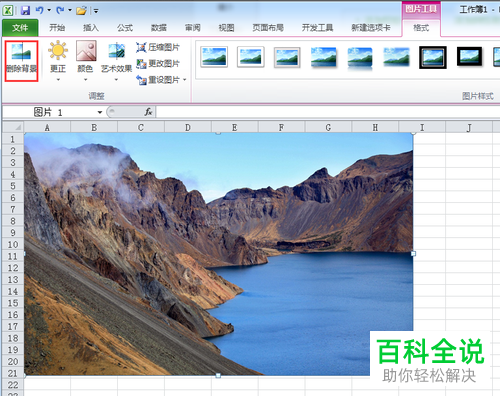This screenshot has height=396, width=500.
Task: Switch to the View (视图) tab
Action: [x=226, y=28]
